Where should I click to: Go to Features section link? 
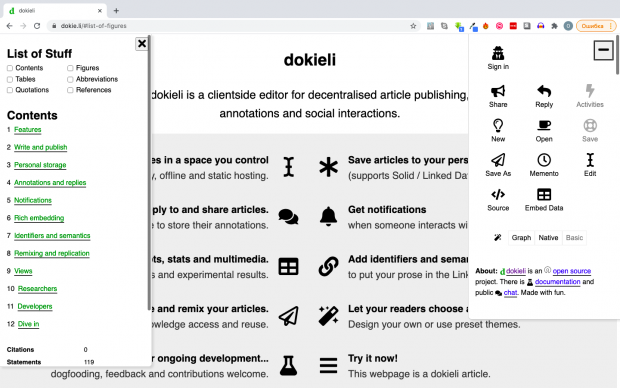[x=28, y=130]
